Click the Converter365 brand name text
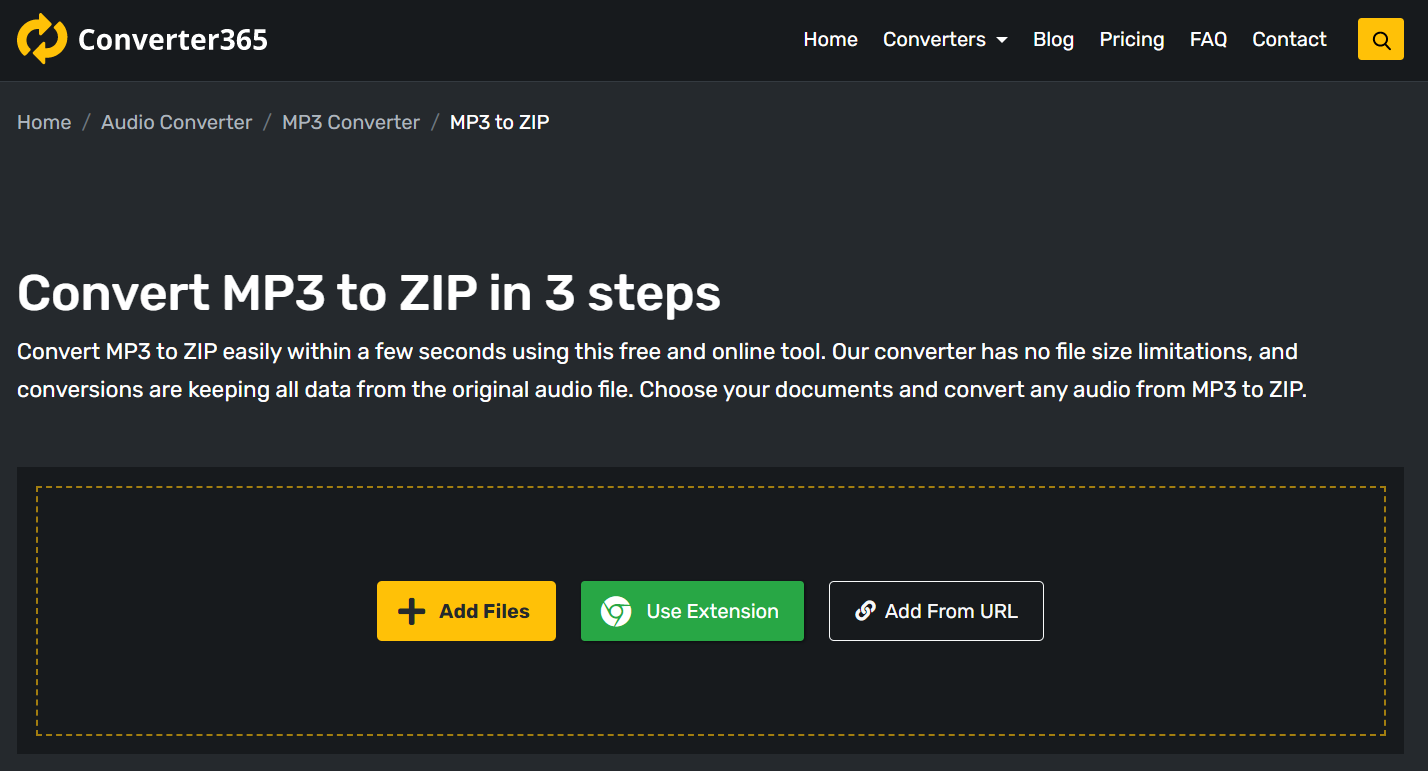 173,40
